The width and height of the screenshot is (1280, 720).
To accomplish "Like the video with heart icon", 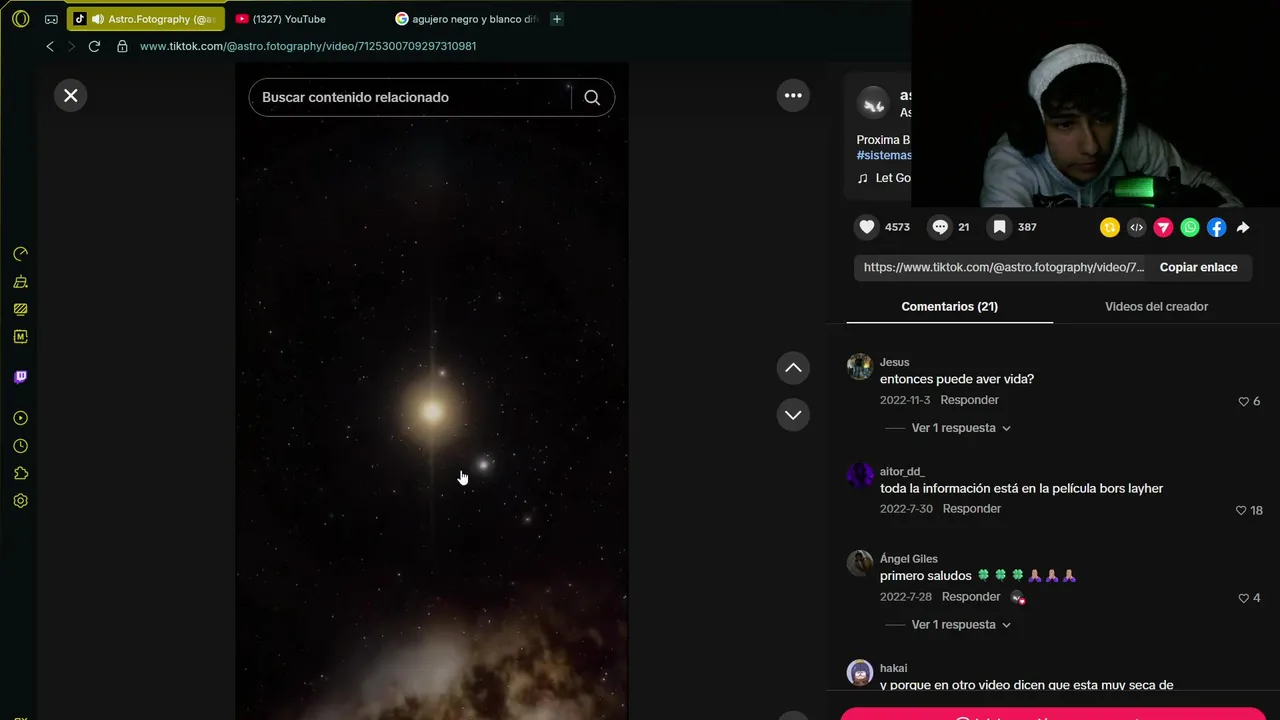I will tap(867, 227).
